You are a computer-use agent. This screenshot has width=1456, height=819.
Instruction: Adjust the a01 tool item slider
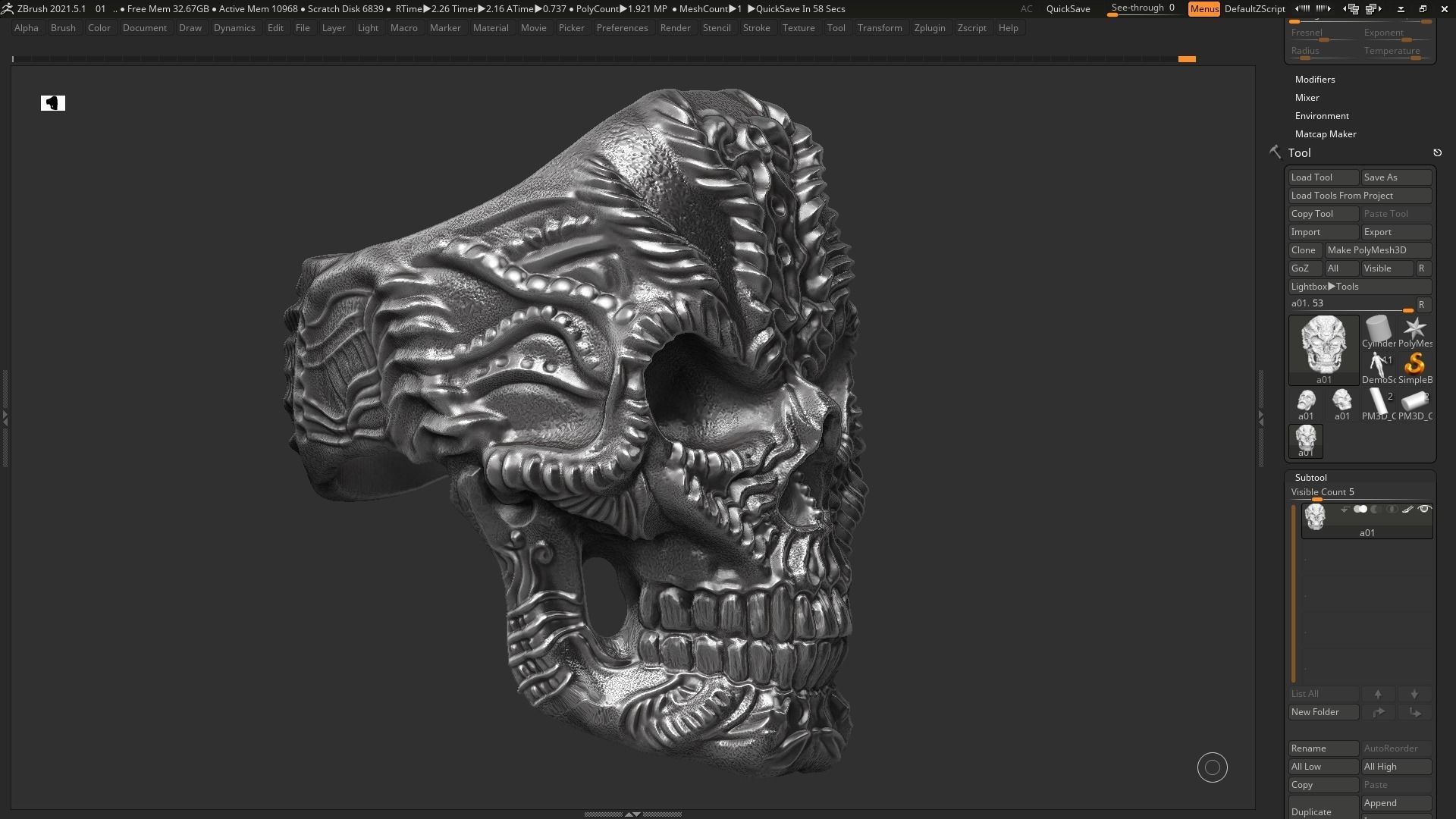[x=1351, y=304]
